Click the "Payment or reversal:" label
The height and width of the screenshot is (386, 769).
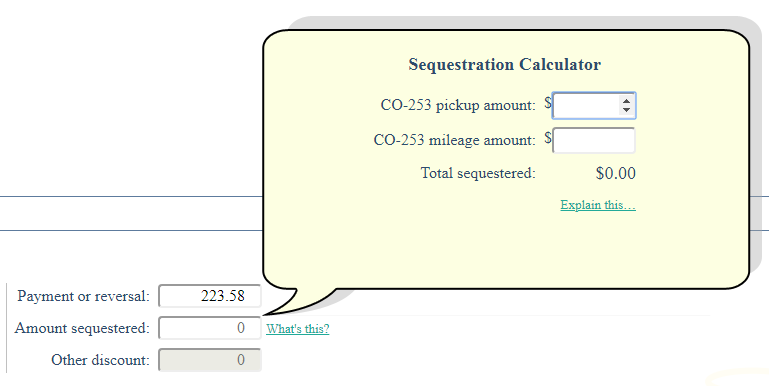point(83,296)
